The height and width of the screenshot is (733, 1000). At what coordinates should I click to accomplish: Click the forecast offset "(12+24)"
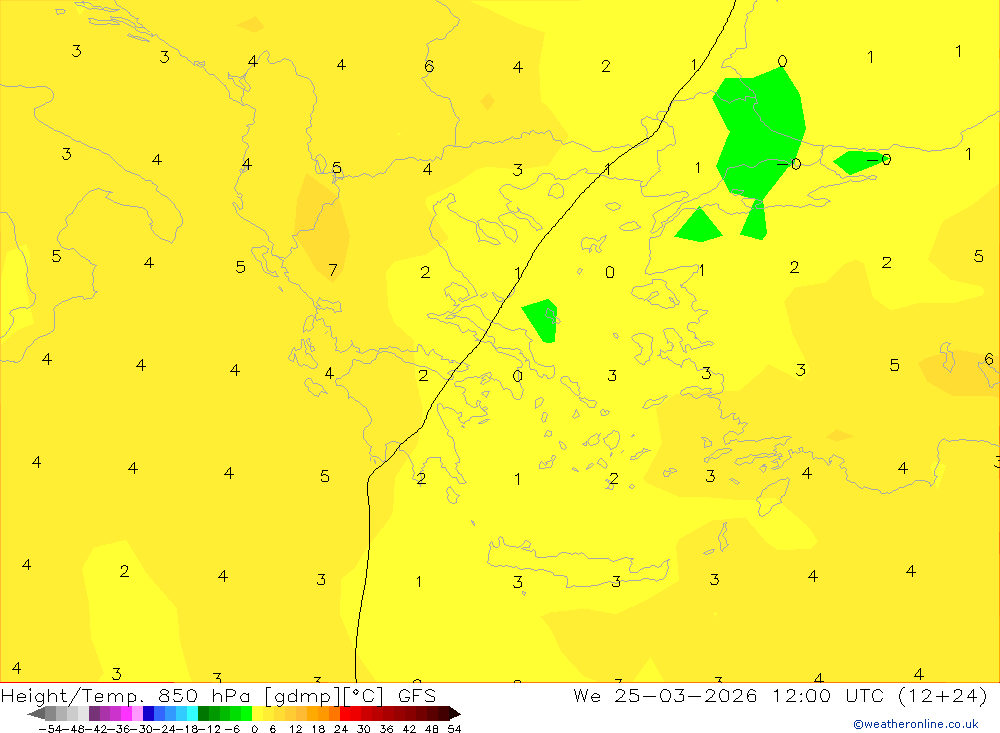(943, 695)
